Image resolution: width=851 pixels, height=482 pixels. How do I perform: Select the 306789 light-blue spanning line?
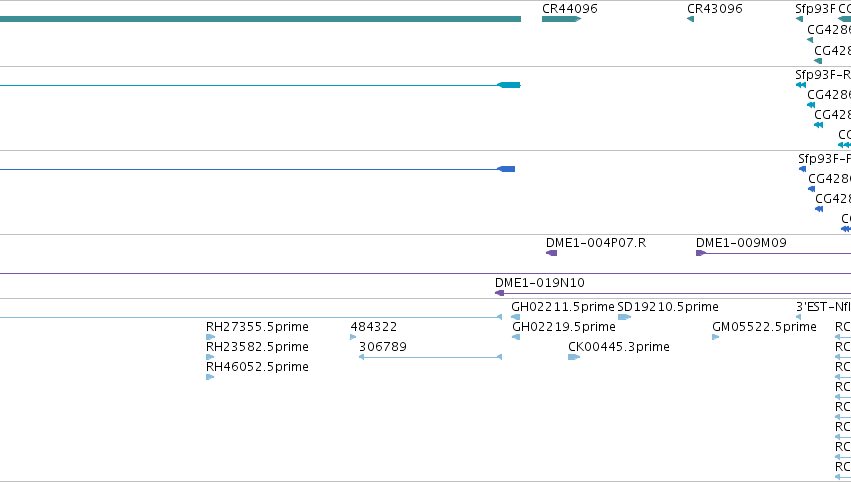430,357
